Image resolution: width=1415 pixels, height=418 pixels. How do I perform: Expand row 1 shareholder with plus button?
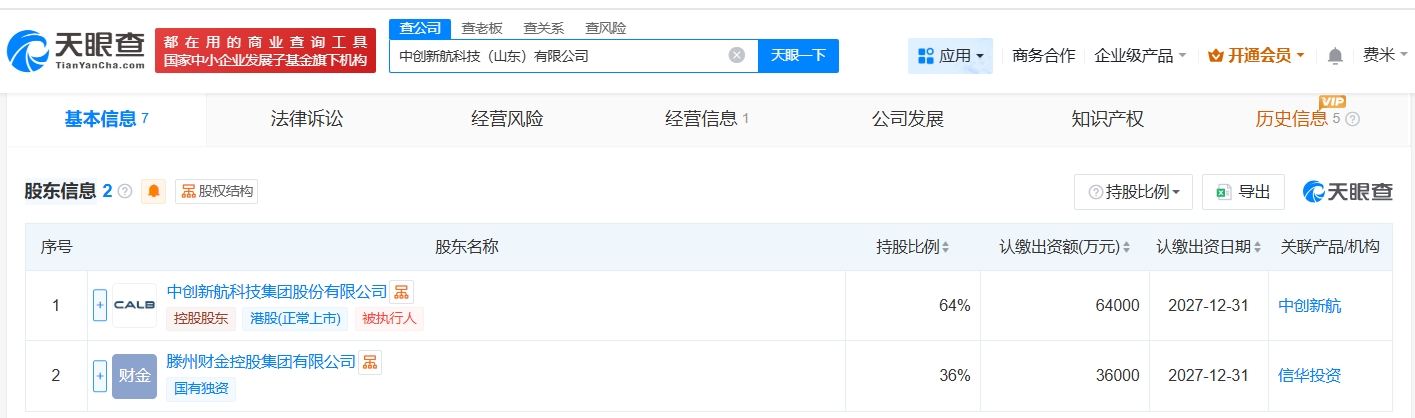[x=100, y=305]
